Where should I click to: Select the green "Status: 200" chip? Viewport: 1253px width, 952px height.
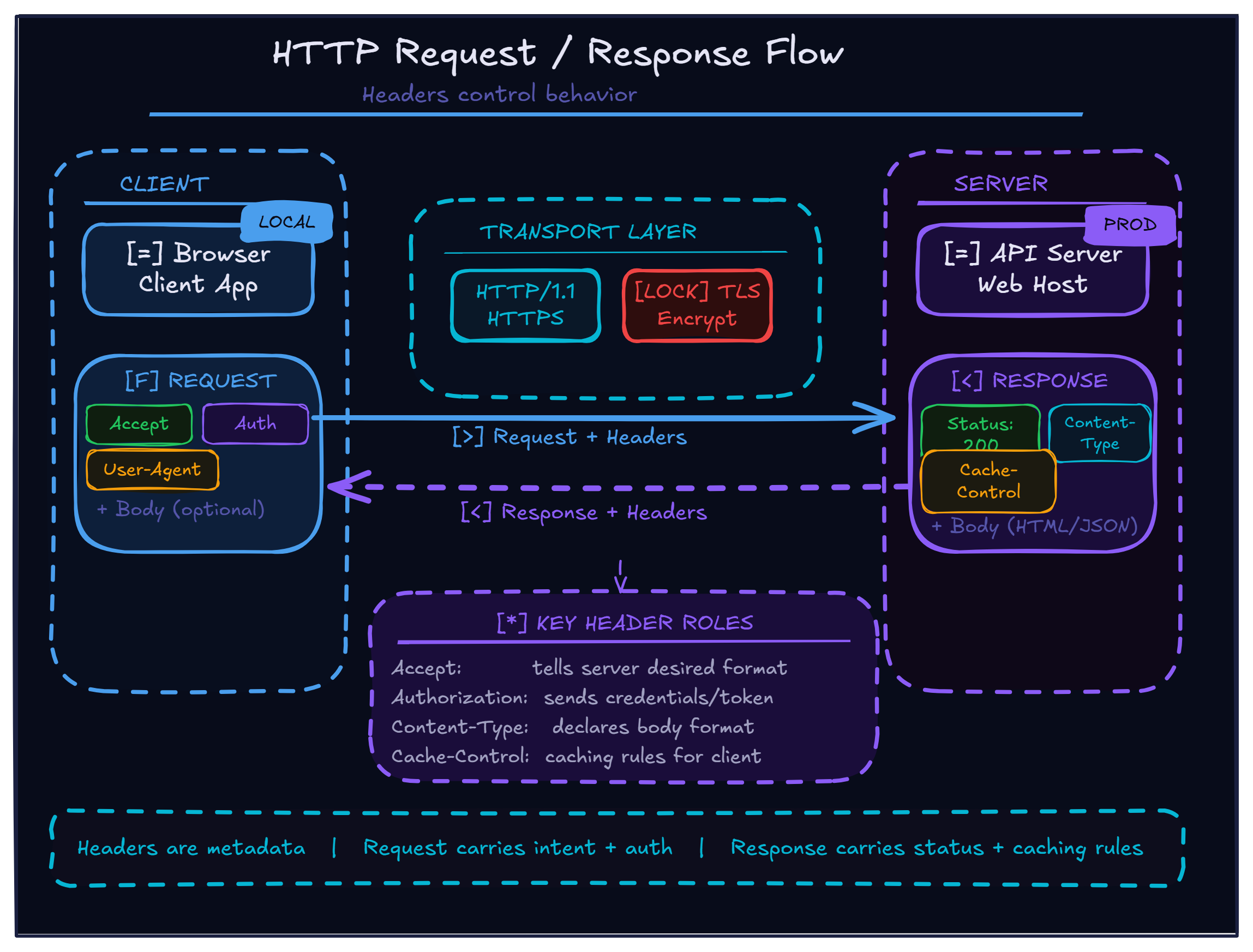(981, 427)
